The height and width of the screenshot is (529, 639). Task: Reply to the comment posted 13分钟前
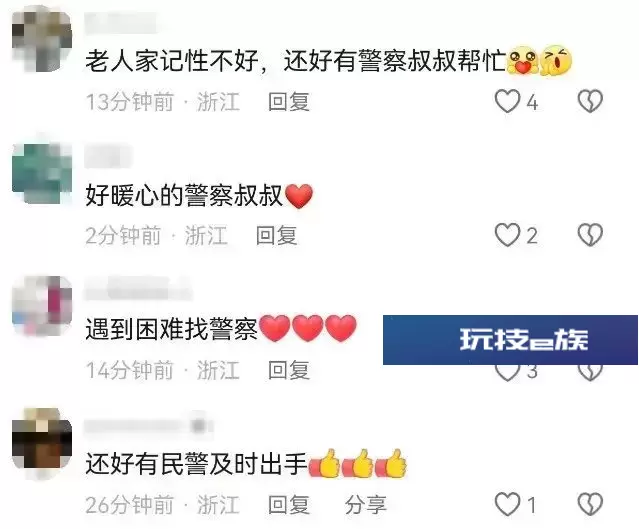289,101
